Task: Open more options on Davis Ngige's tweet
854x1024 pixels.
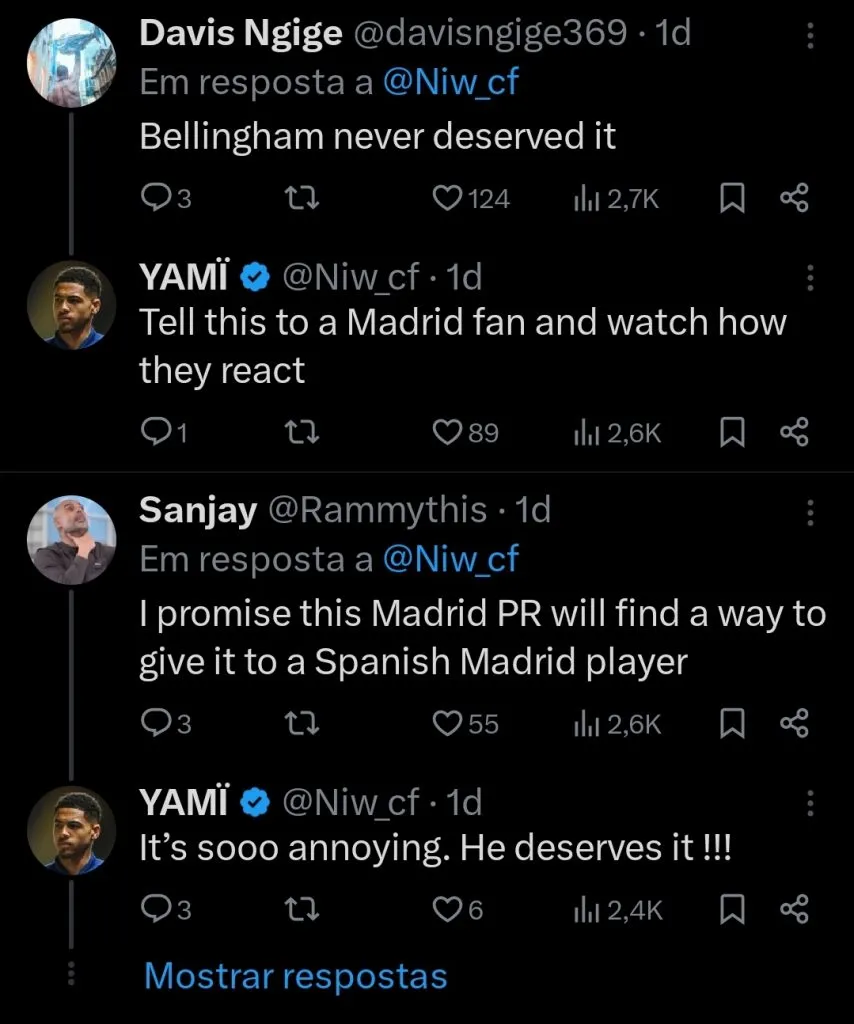Action: [810, 36]
